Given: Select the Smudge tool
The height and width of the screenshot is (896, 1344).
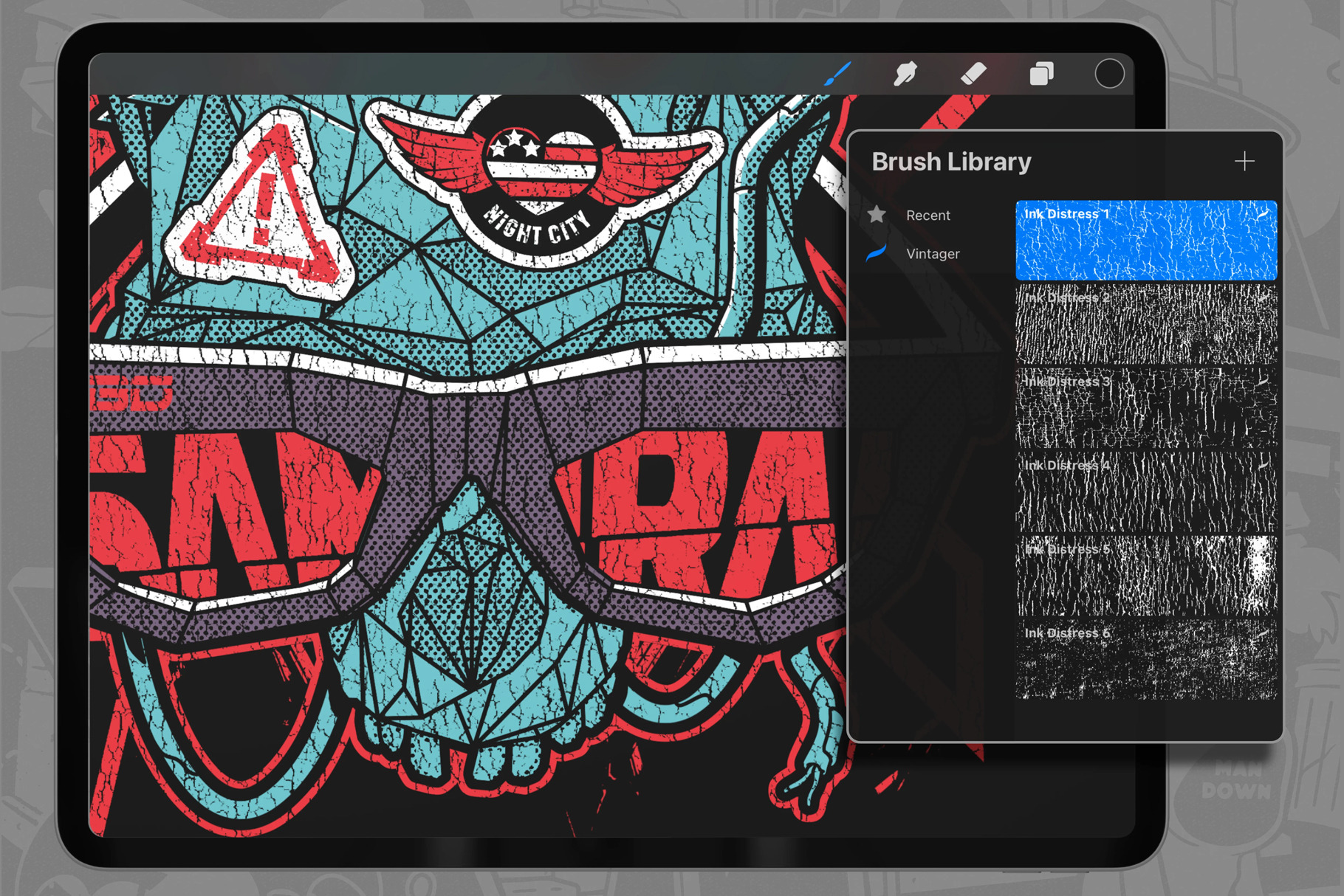Looking at the screenshot, I should pos(905,74).
